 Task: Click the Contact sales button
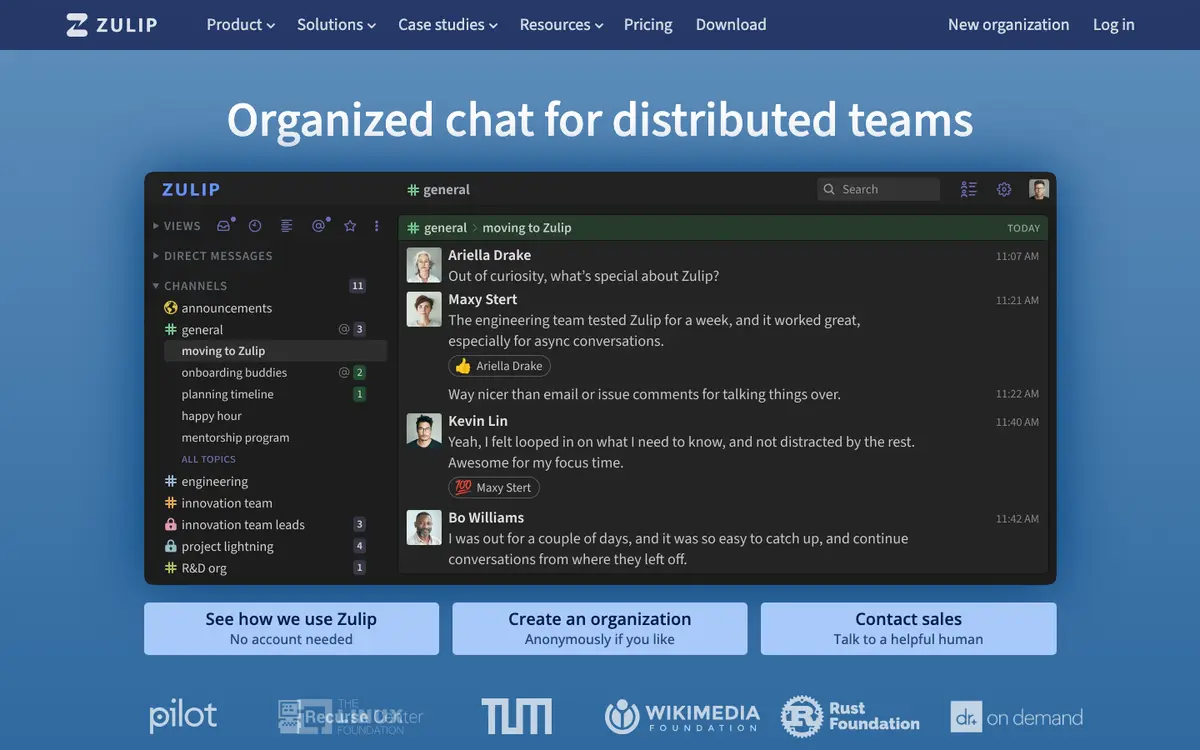click(x=908, y=629)
